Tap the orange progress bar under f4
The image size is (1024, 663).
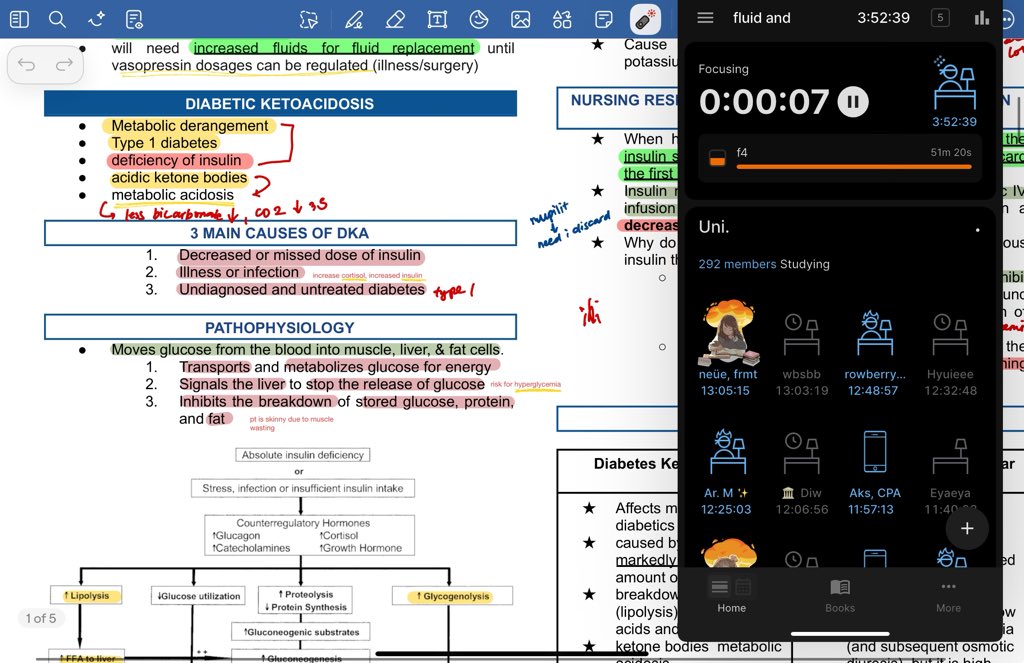pyautogui.click(x=854, y=167)
